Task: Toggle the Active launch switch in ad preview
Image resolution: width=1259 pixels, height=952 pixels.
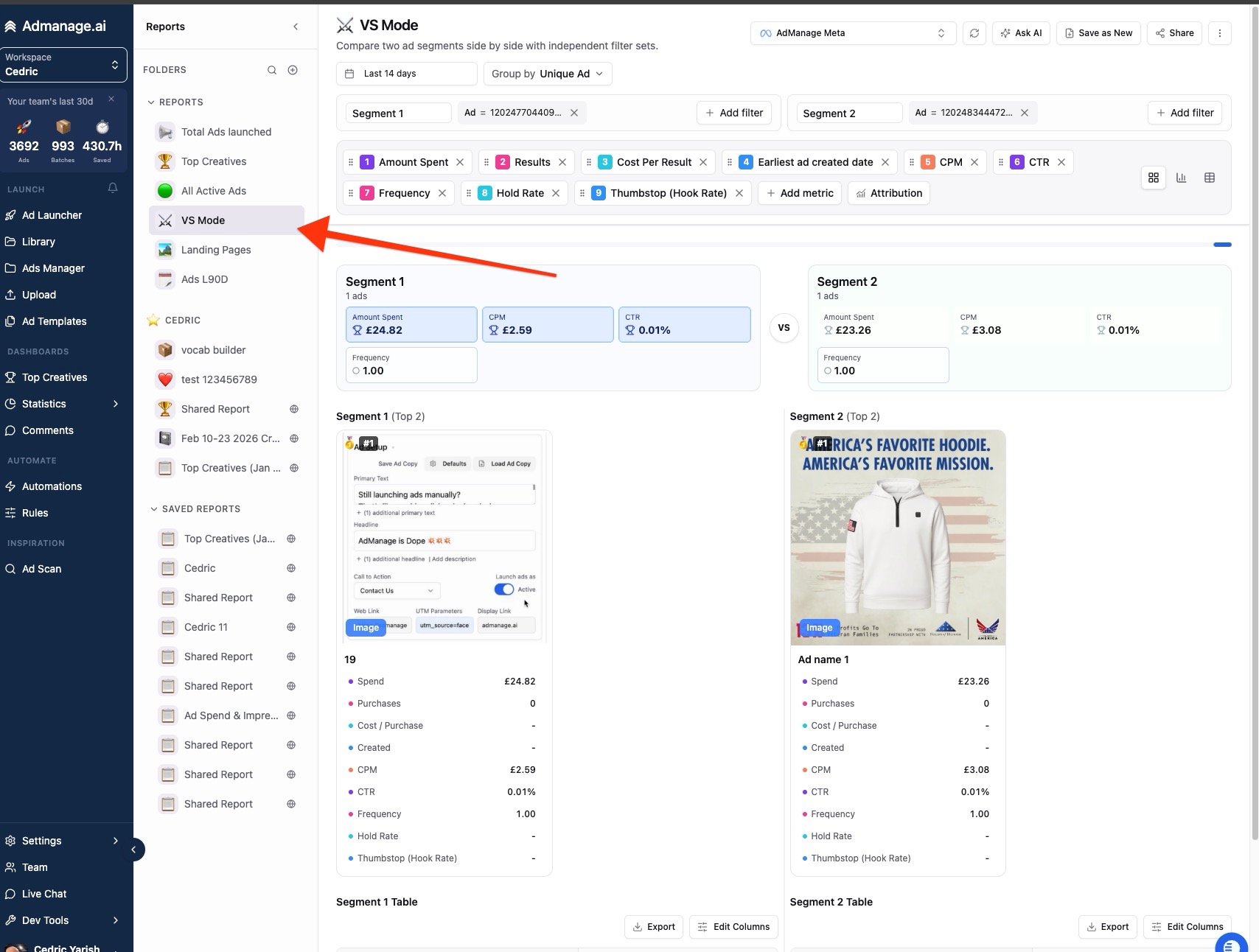Action: point(504,589)
